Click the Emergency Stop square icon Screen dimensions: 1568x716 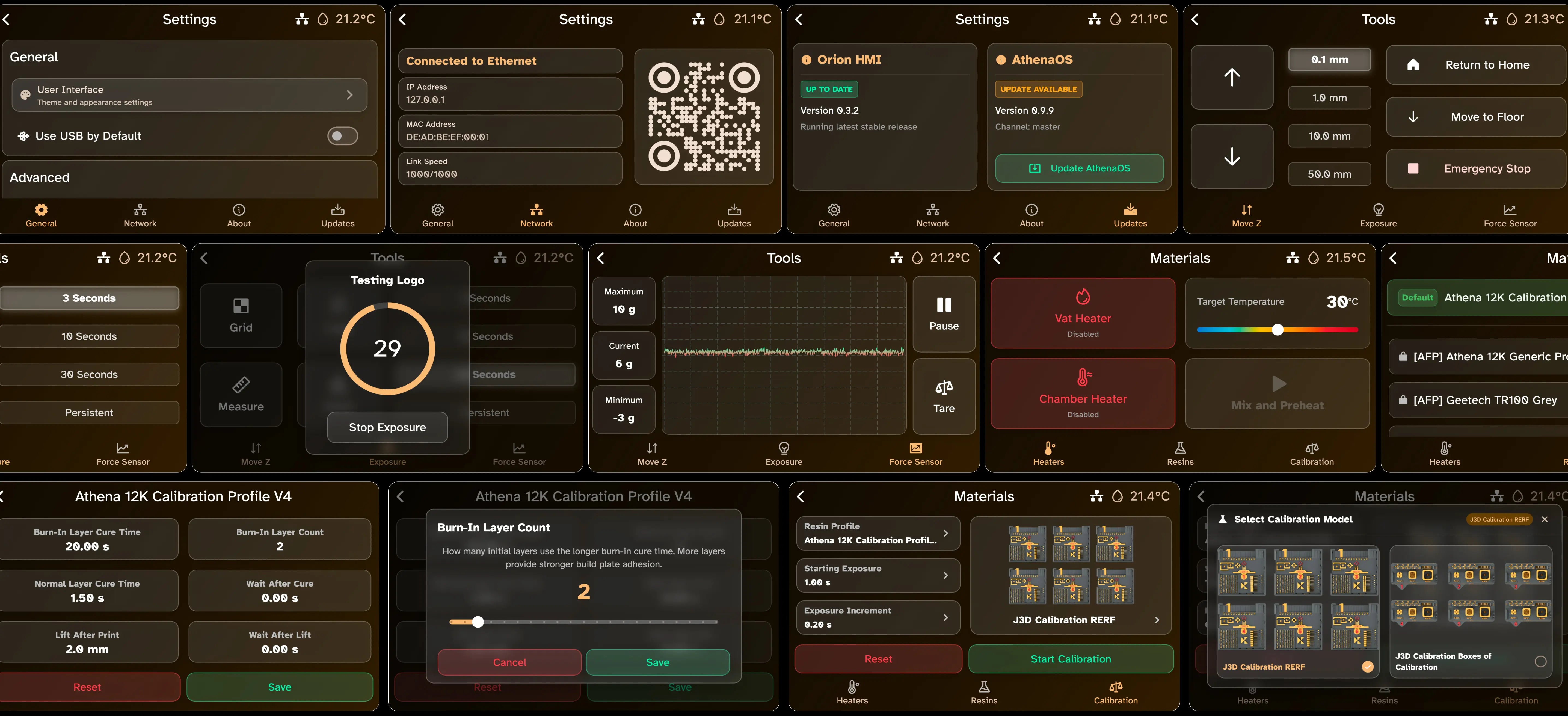[x=1413, y=169]
